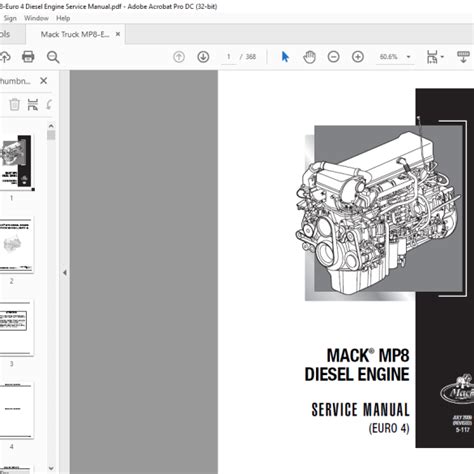This screenshot has height=474, width=474.
Task: Click the scrolling mode toolbar icon
Action: 463,57
